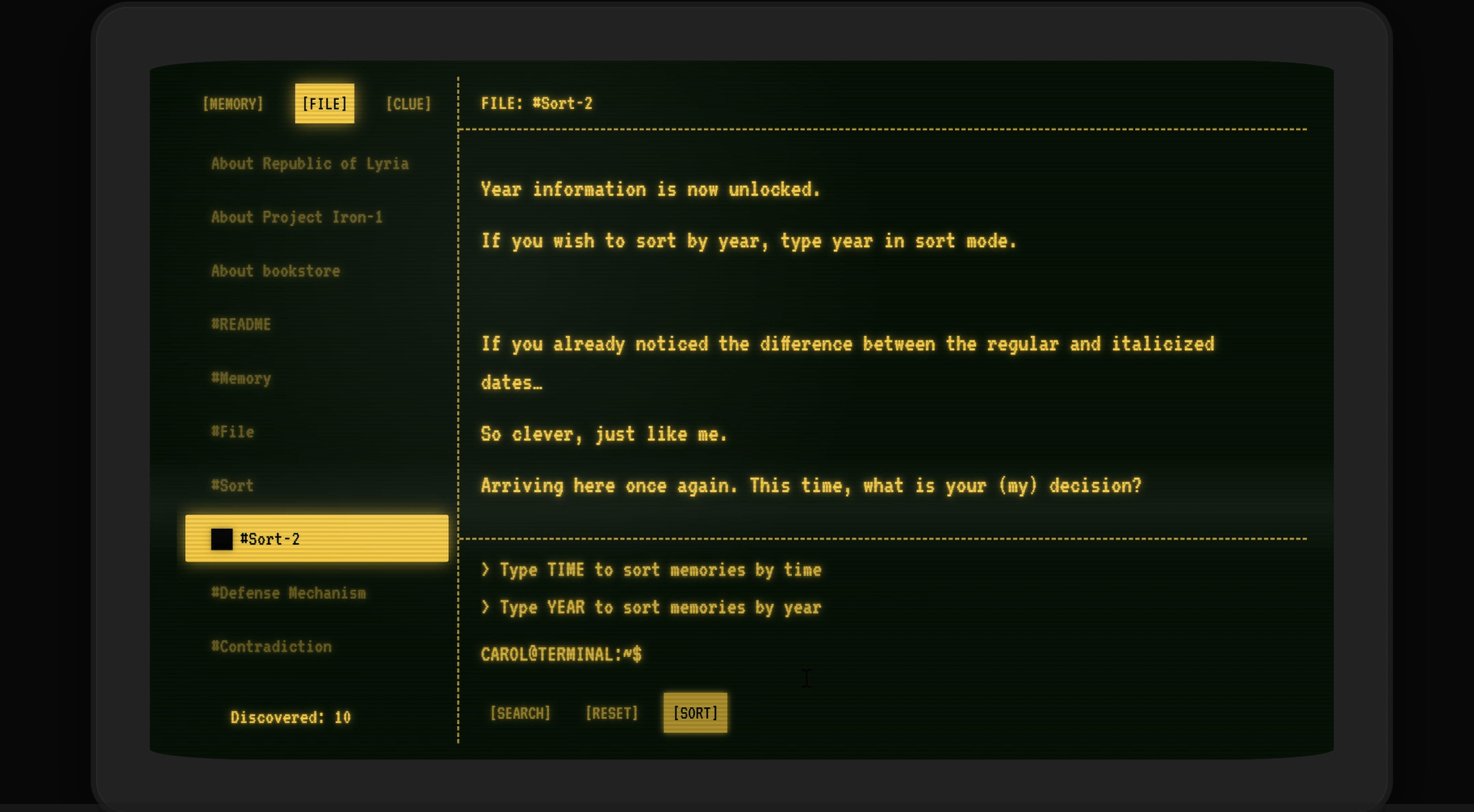1474x812 pixels.
Task: Click the RESET button
Action: (x=611, y=714)
